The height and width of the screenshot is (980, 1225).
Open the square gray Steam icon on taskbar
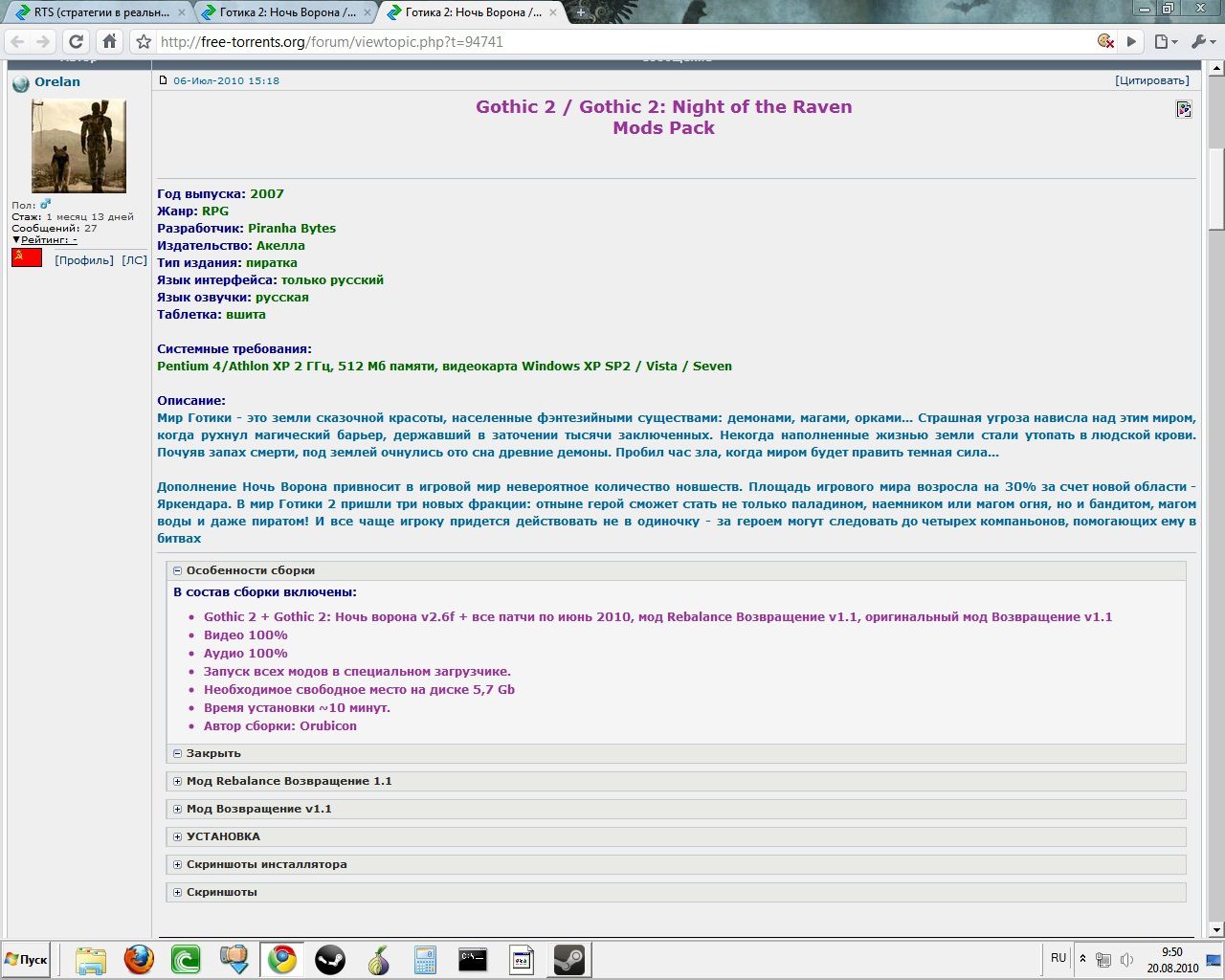click(x=569, y=960)
